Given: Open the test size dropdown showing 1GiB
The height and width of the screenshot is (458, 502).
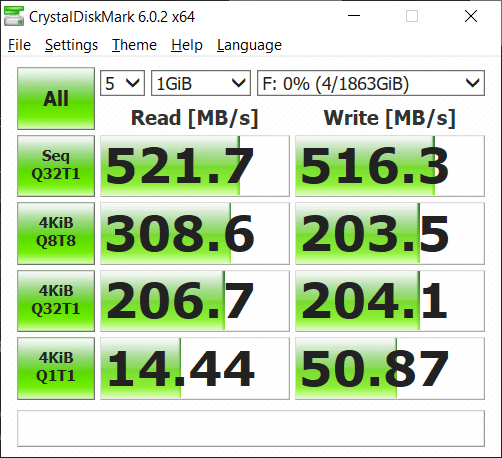Looking at the screenshot, I should [x=201, y=83].
